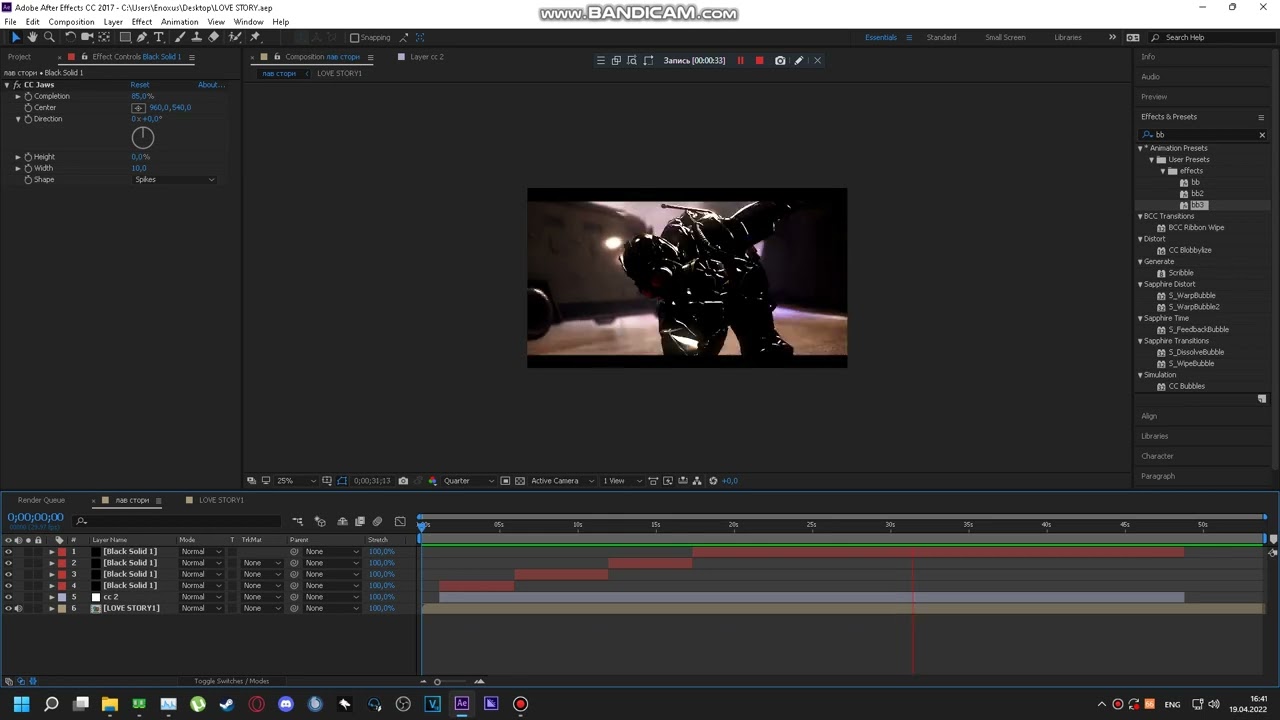Switch to the LOVE STORY1 timeline tab
The image size is (1280, 720).
pyautogui.click(x=221, y=500)
